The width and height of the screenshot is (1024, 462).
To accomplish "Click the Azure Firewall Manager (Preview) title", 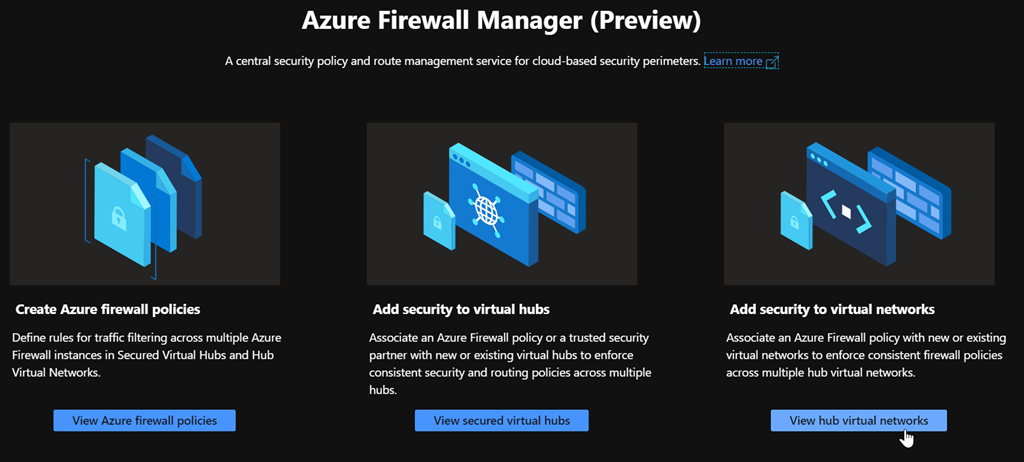I will pos(502,20).
